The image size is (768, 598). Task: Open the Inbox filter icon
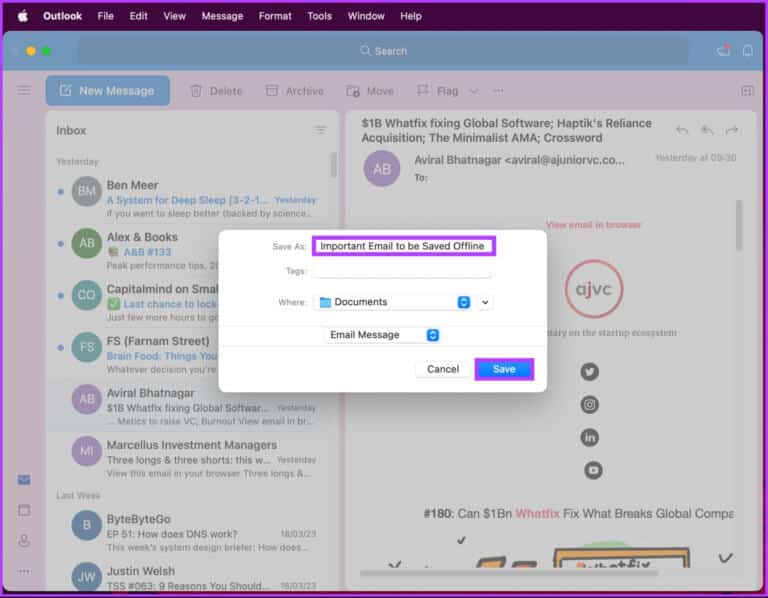click(x=320, y=130)
